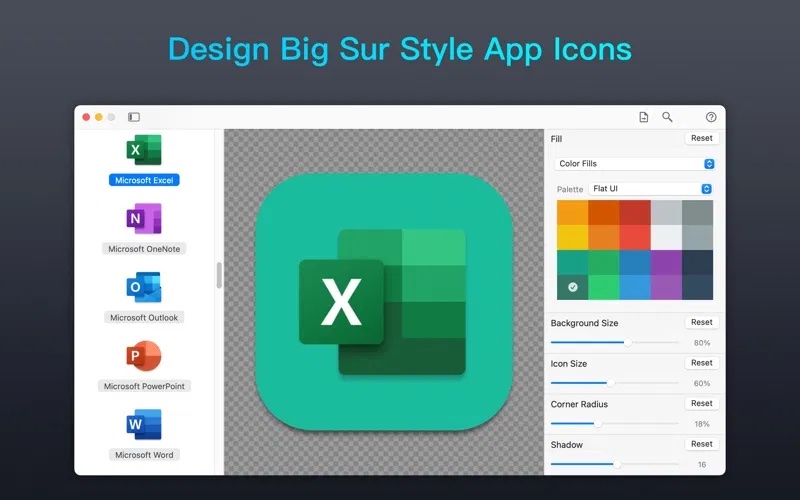This screenshot has height=500, width=800.
Task: Reset the Fill setting
Action: tap(701, 138)
